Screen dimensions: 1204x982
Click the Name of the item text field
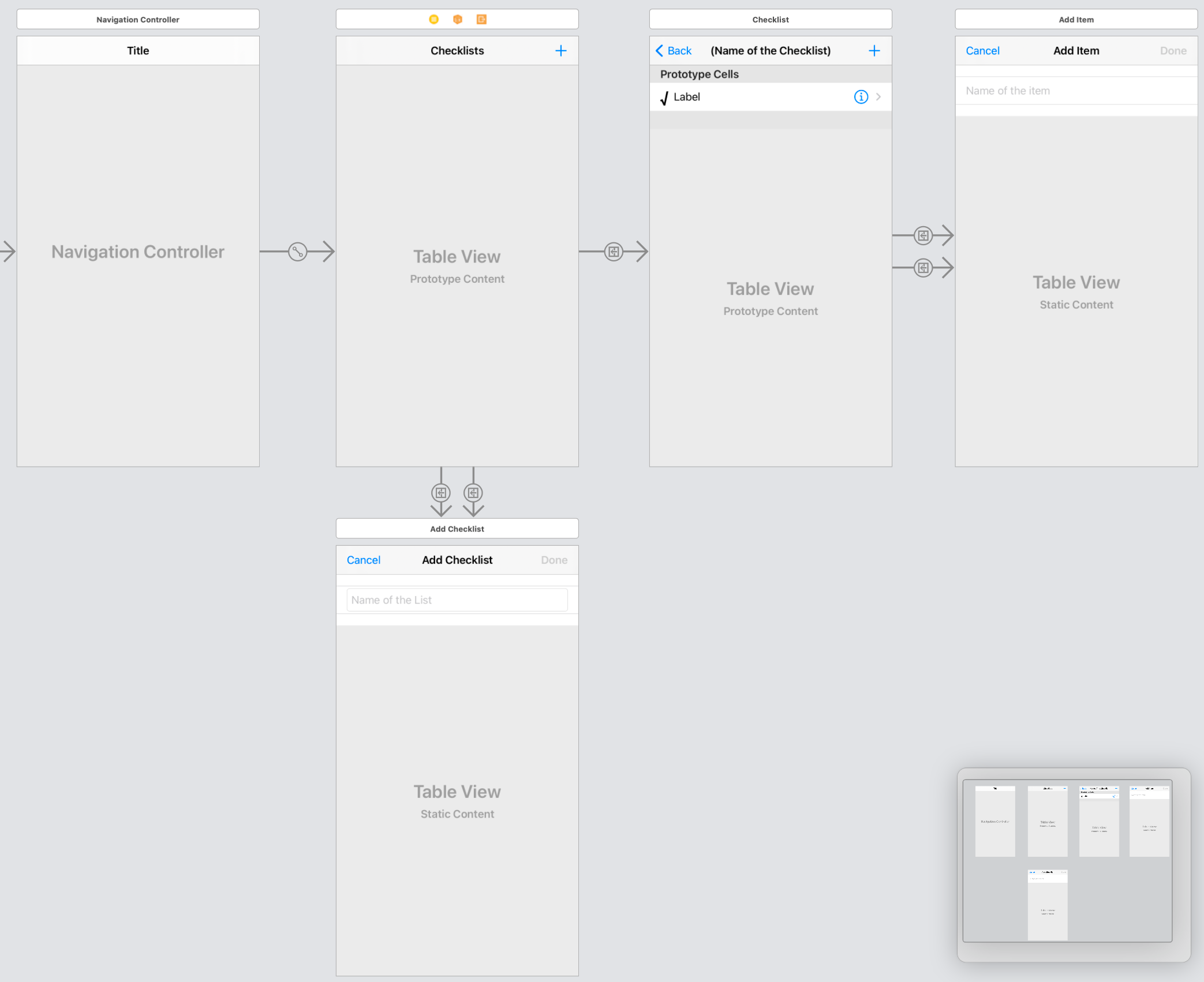pyautogui.click(x=1075, y=91)
